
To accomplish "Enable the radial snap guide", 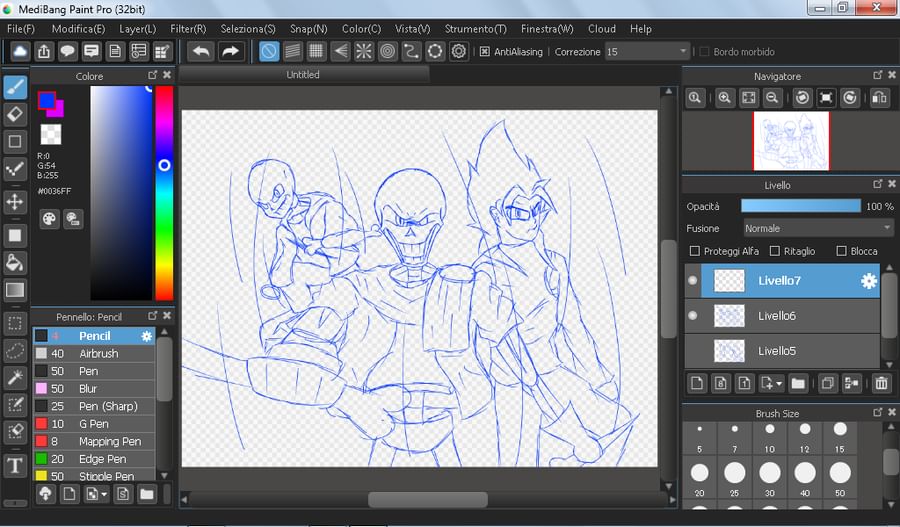I will (363, 52).
